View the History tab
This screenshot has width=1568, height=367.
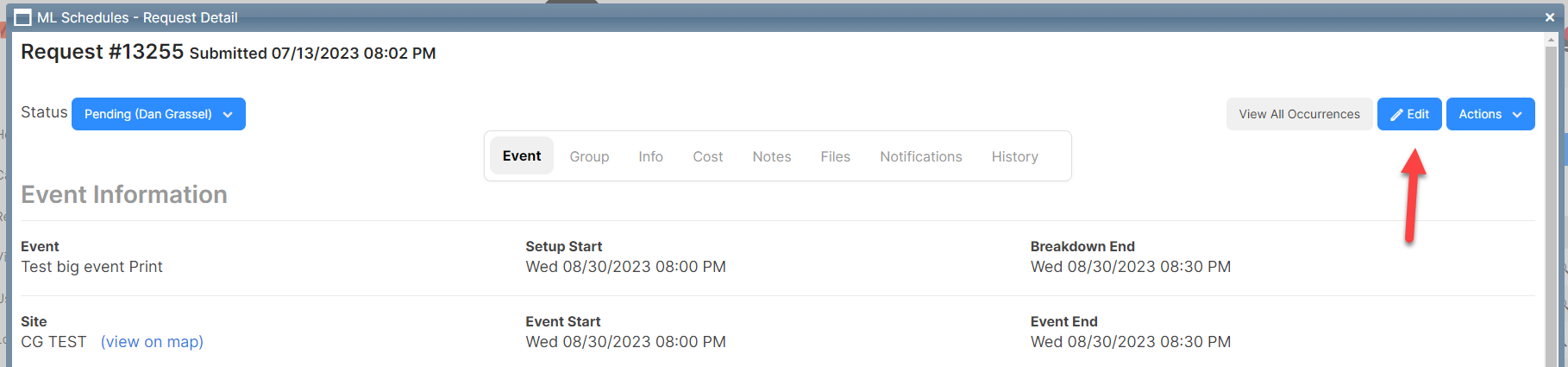click(x=1014, y=156)
